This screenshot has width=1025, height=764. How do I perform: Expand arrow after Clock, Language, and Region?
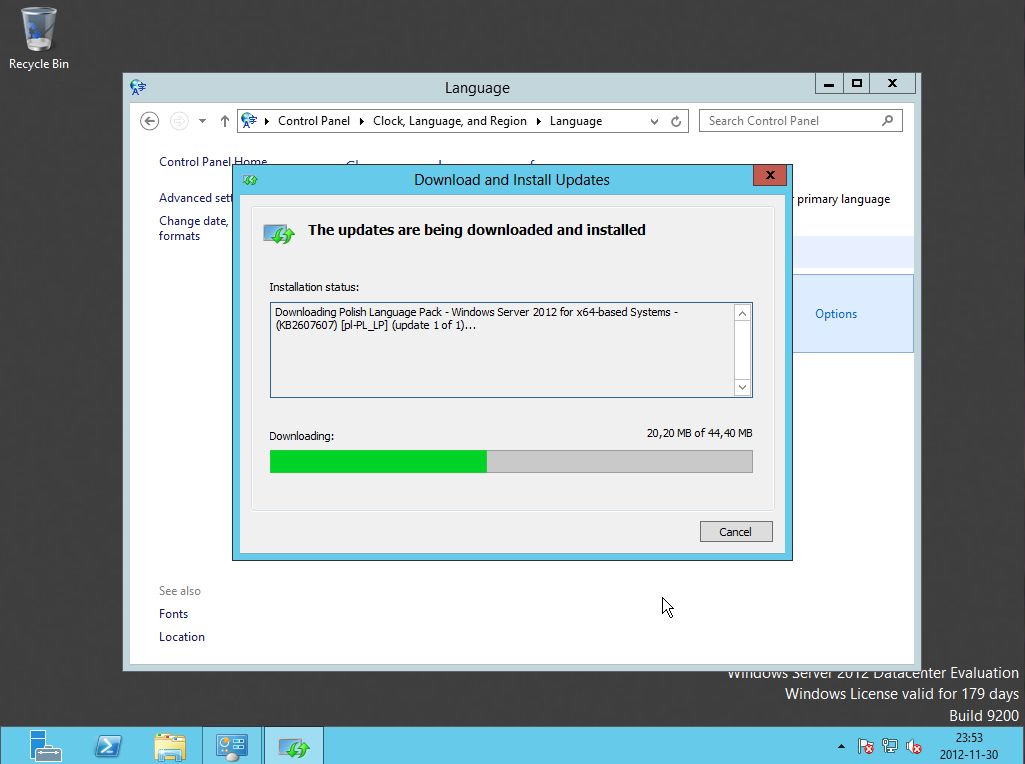tap(539, 121)
